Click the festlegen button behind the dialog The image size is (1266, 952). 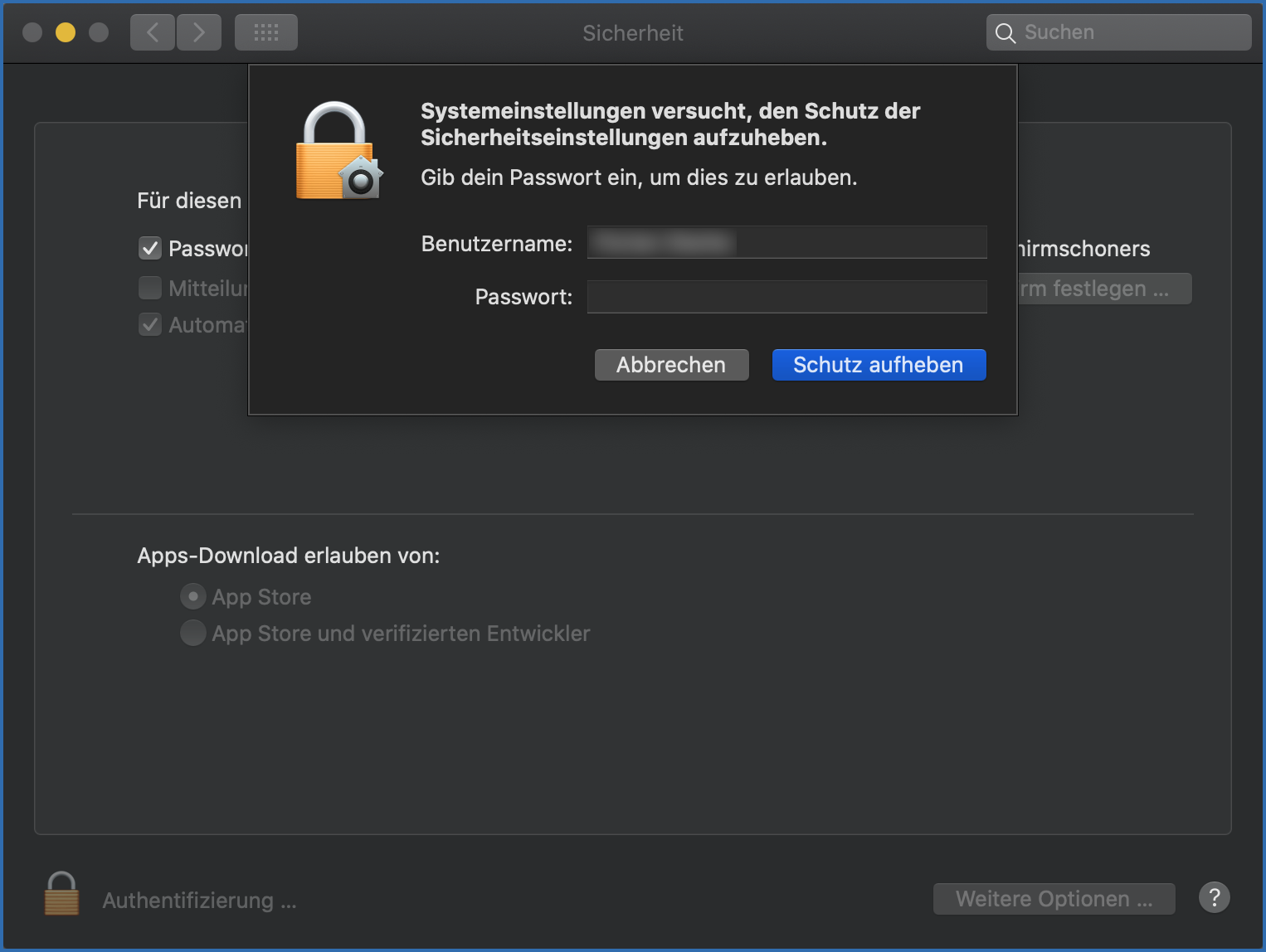pyautogui.click(x=1103, y=288)
